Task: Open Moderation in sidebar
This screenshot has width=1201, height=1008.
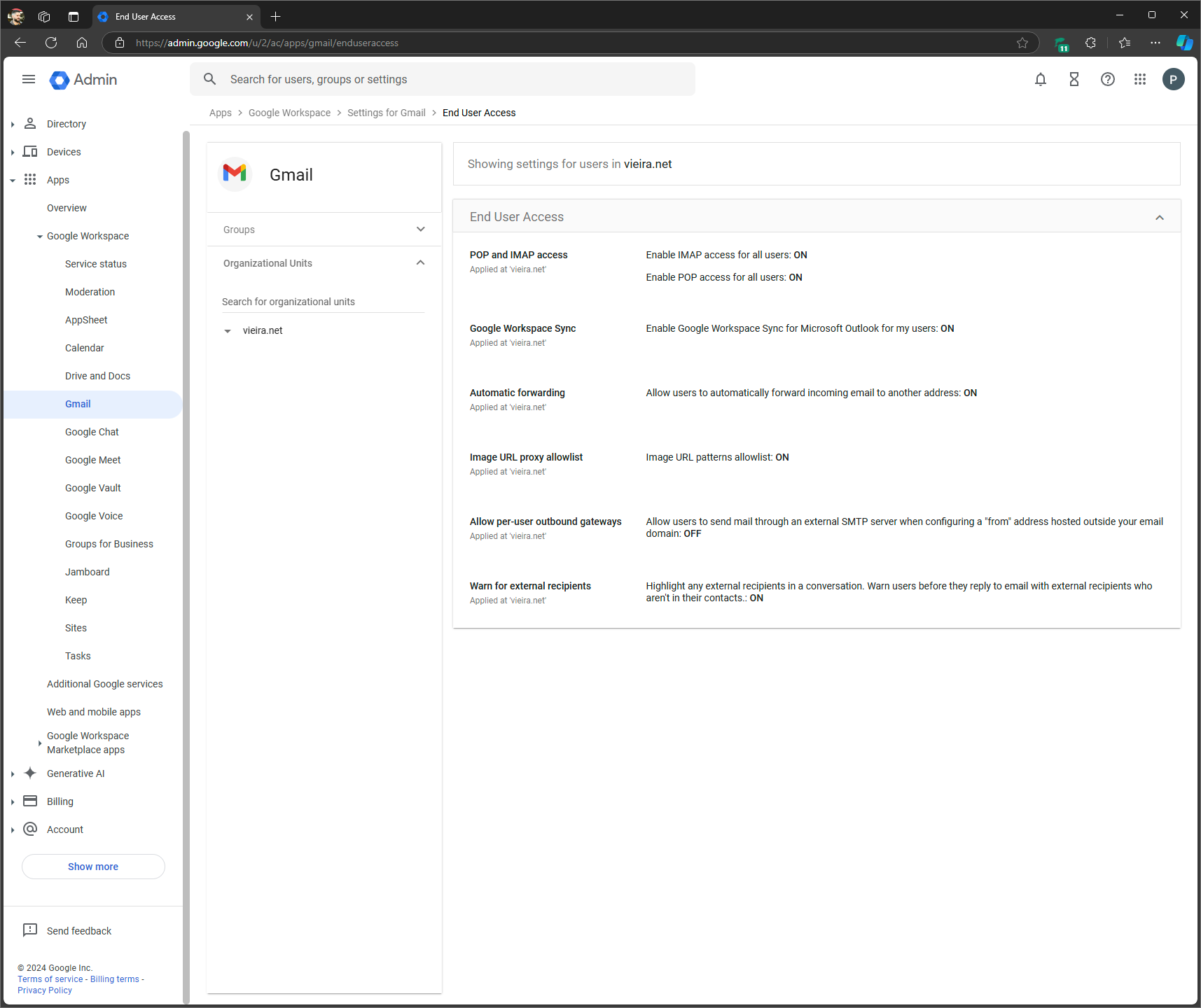Action: (90, 292)
